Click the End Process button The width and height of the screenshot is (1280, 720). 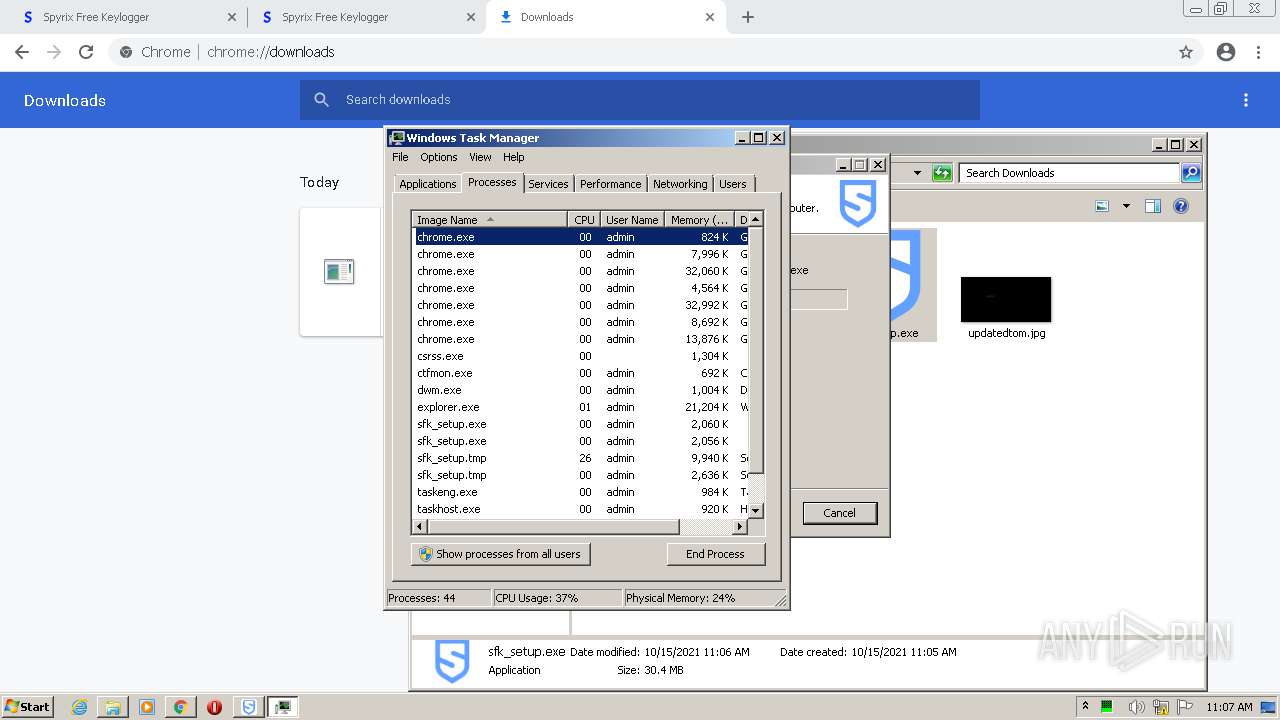coord(715,554)
